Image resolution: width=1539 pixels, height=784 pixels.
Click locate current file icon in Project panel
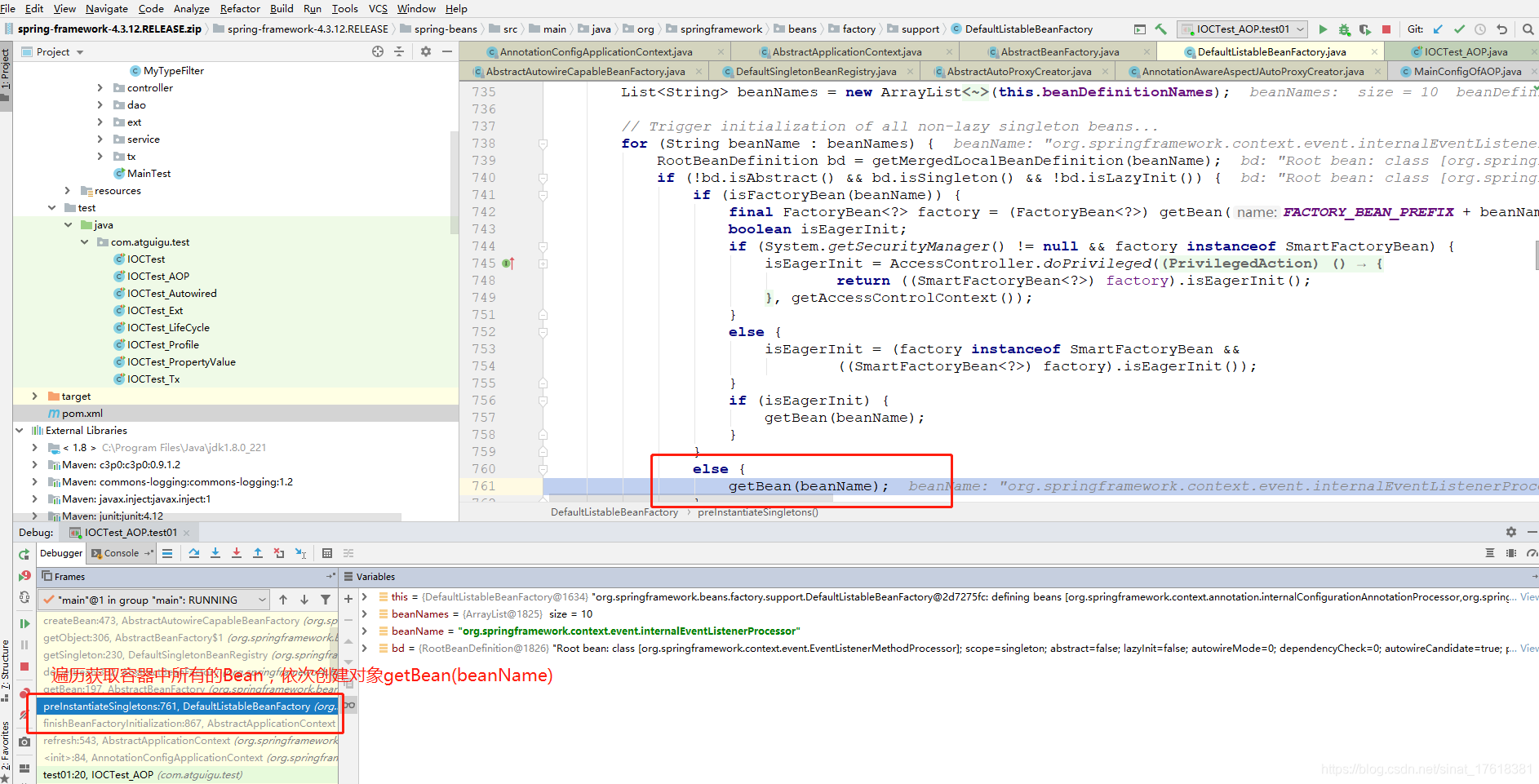coord(378,51)
